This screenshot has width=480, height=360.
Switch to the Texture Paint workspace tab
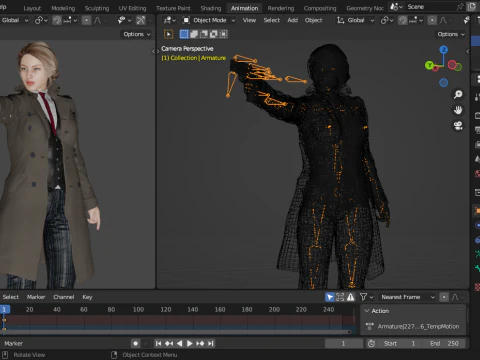pos(173,8)
